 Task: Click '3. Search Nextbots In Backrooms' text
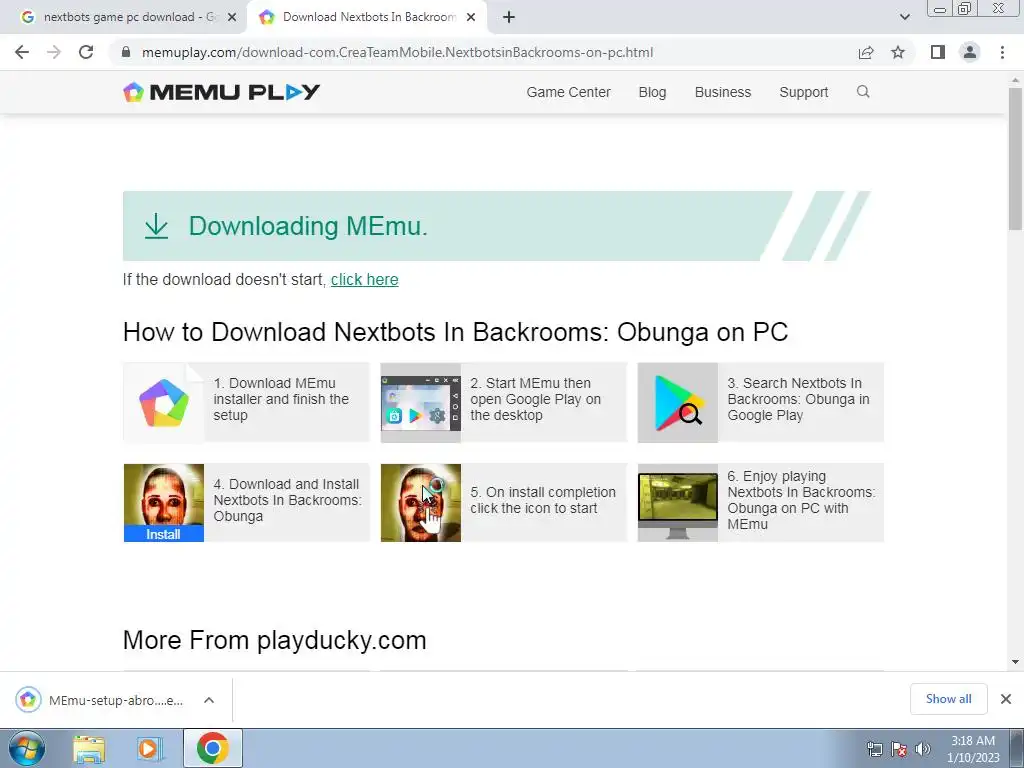click(x=798, y=399)
